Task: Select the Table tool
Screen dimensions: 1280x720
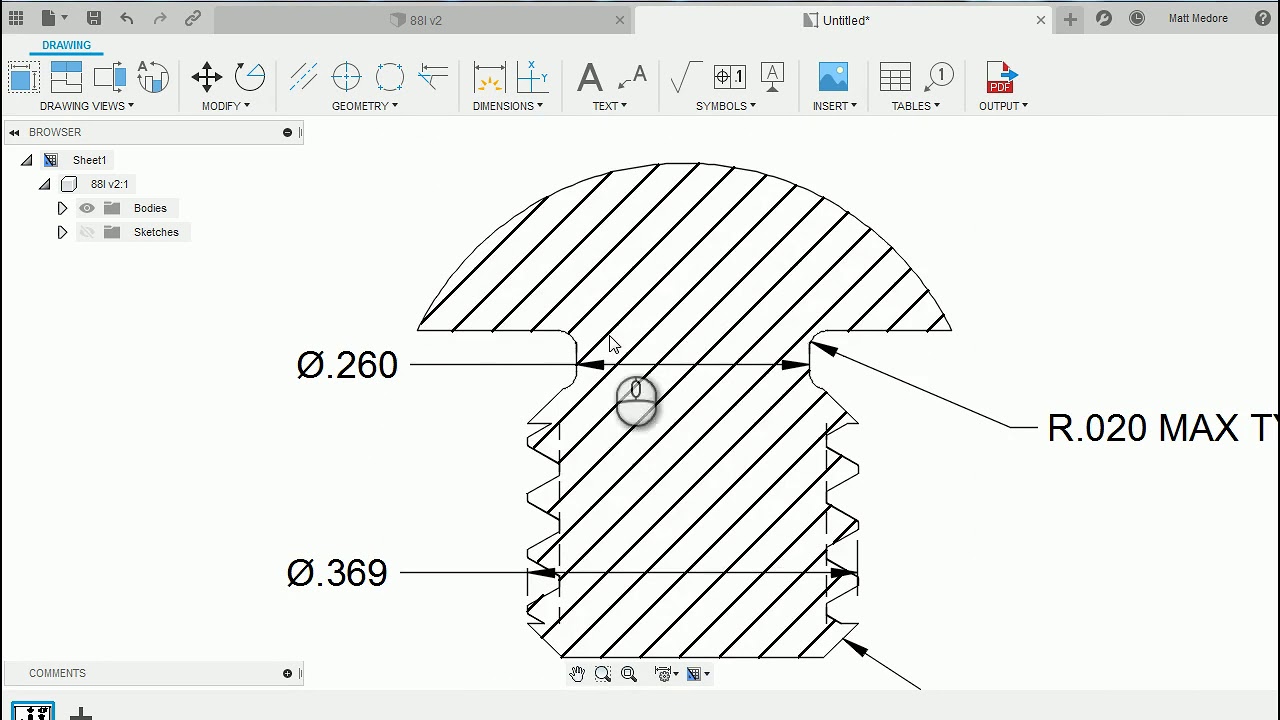Action: tap(895, 77)
